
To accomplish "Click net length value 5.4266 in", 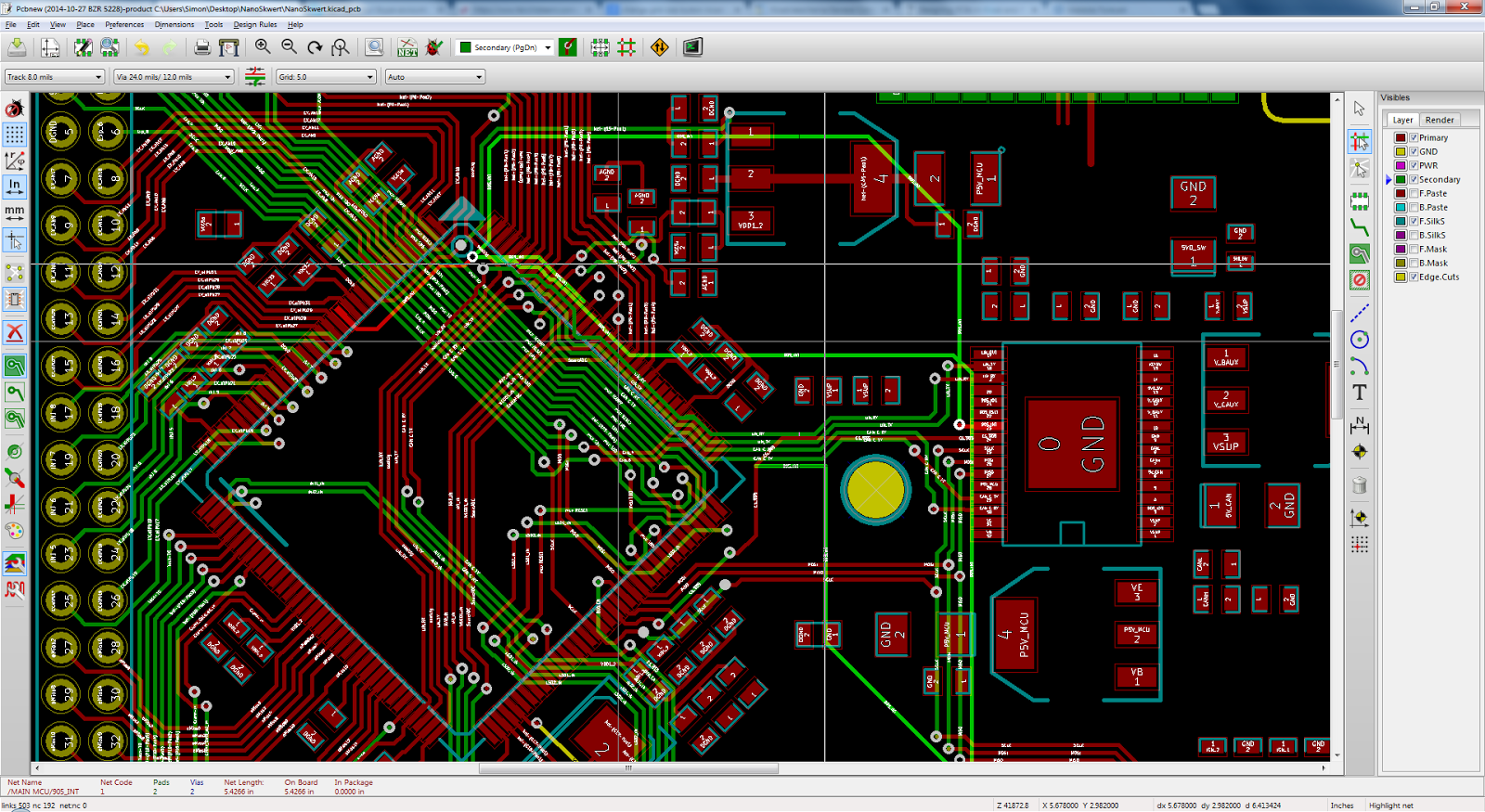I will (x=239, y=792).
